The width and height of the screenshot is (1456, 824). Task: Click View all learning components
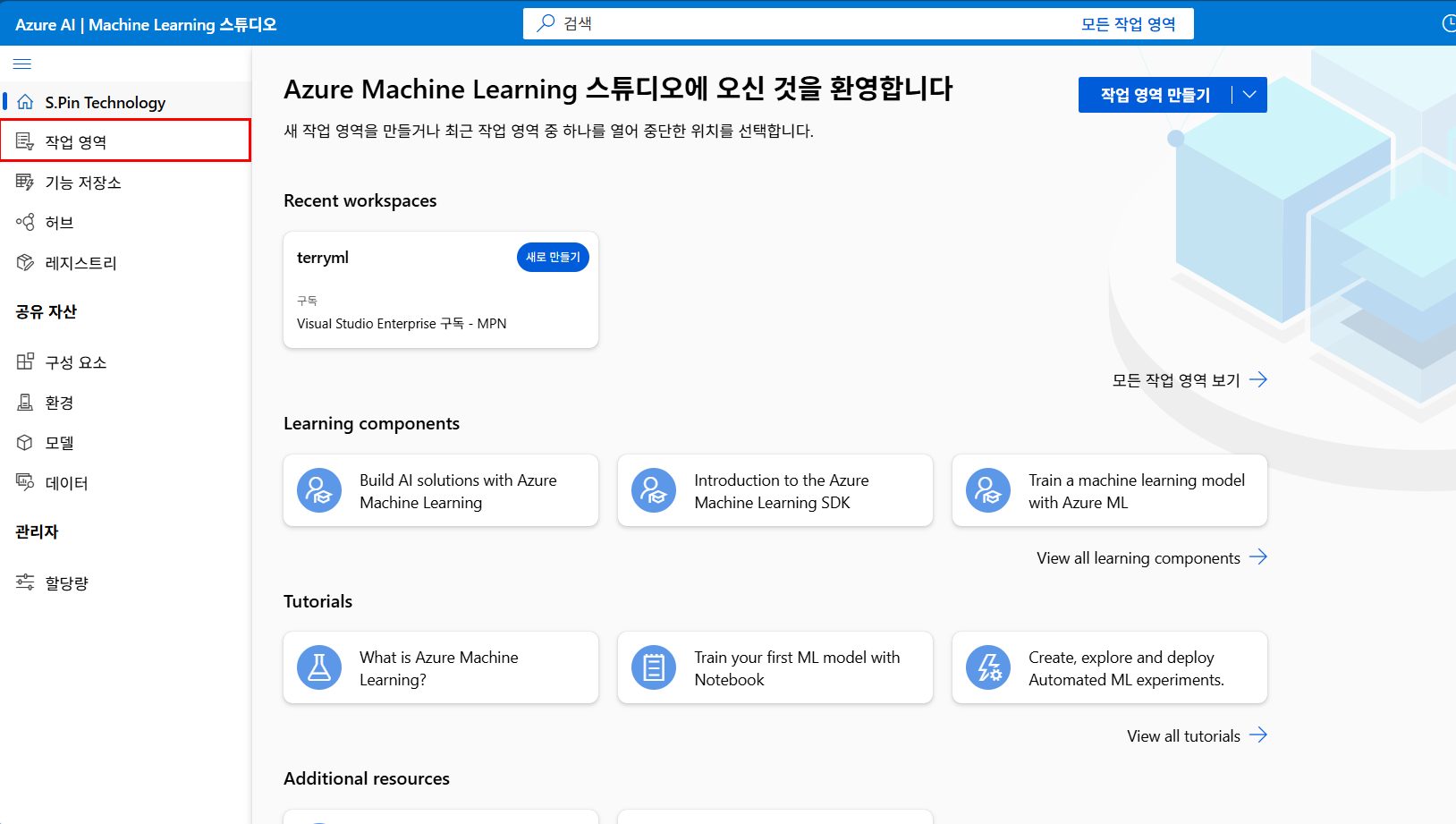1139,557
